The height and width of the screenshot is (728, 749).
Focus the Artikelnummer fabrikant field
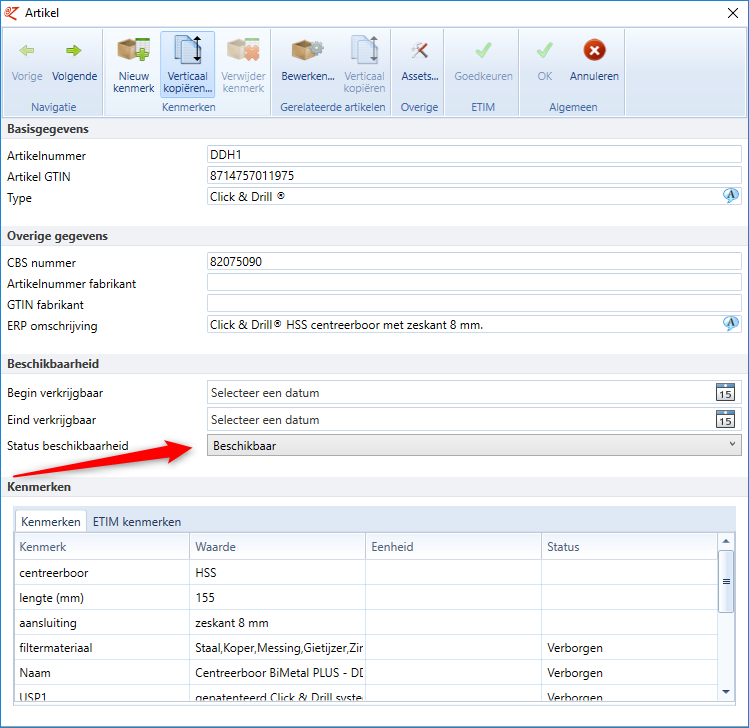click(474, 282)
